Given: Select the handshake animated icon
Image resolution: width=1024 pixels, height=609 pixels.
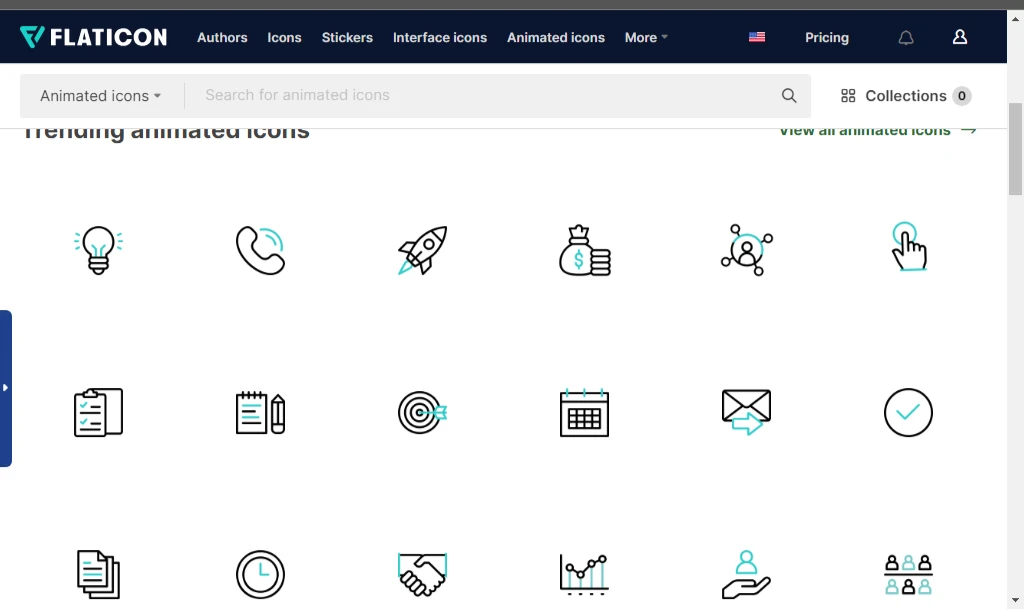Looking at the screenshot, I should click(423, 574).
